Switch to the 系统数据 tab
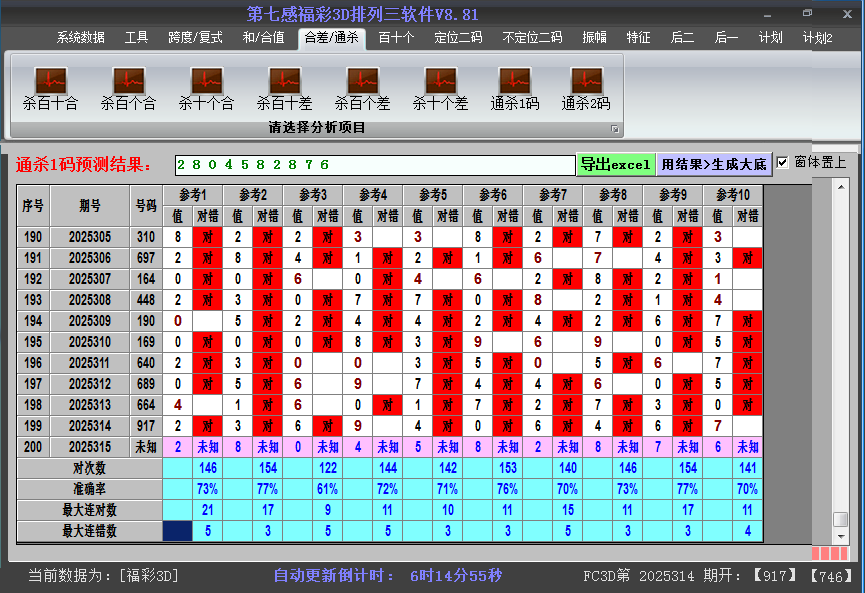The image size is (865, 593). pos(80,38)
